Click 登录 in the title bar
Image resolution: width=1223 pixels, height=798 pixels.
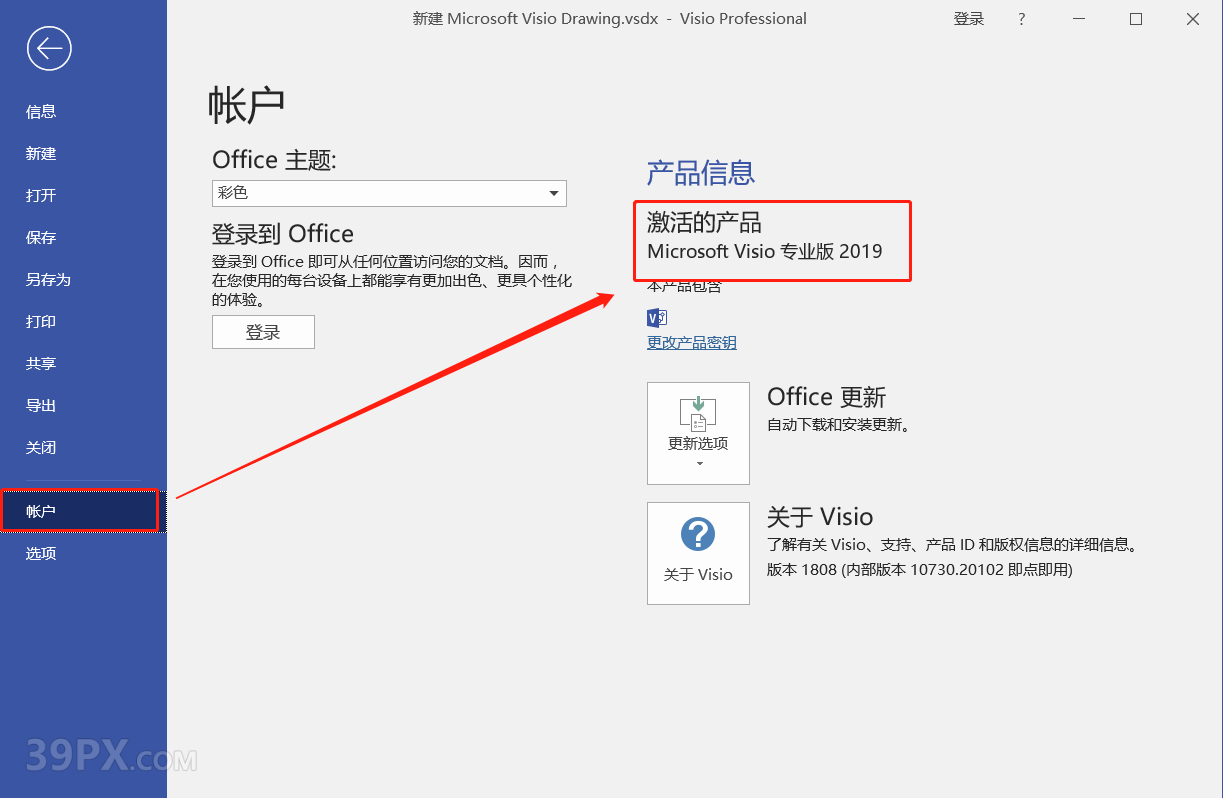969,19
